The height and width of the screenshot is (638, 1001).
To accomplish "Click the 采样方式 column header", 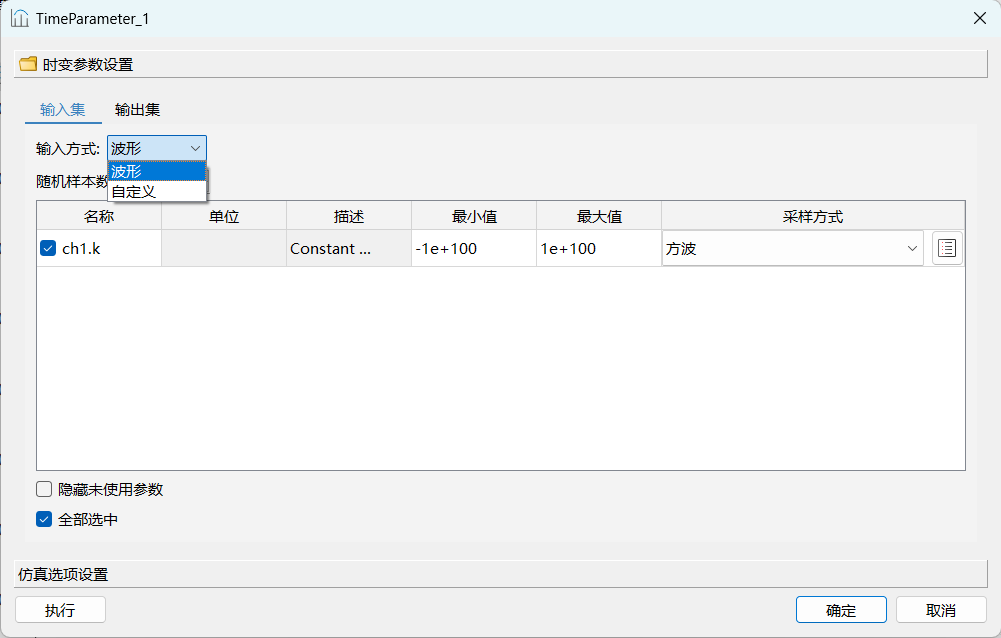I will tap(813, 216).
